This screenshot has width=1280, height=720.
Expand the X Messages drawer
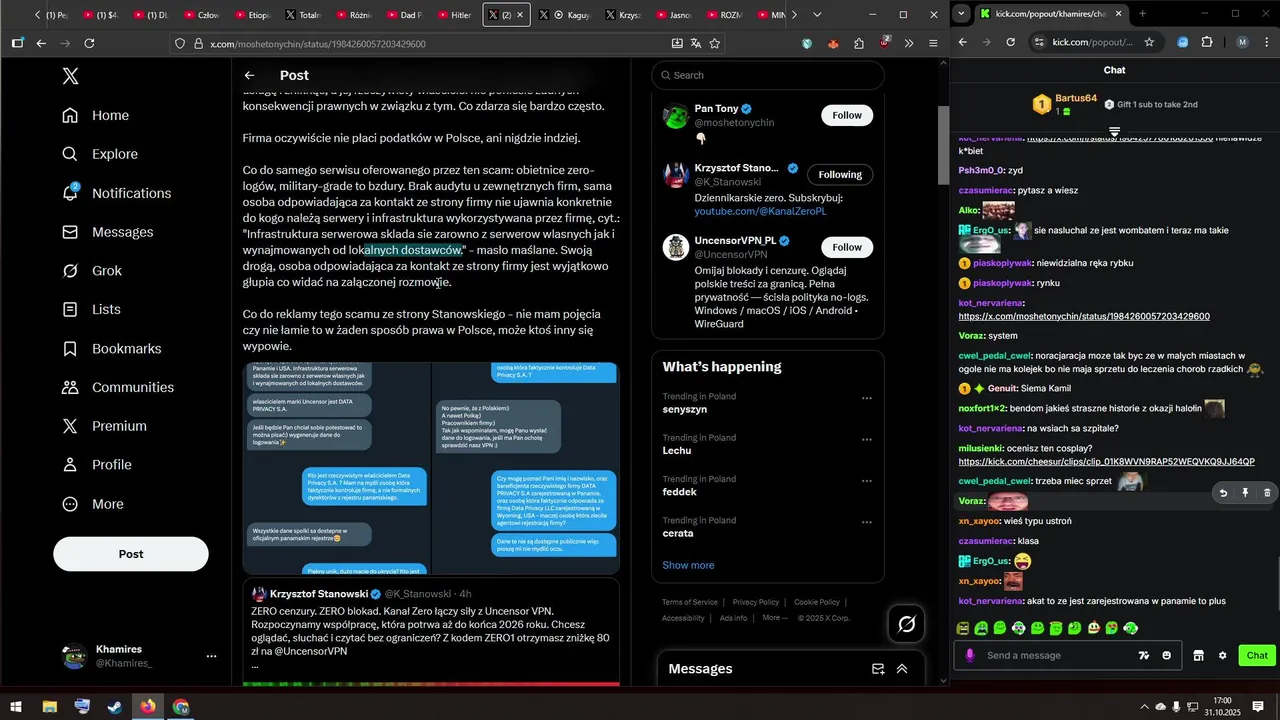tap(902, 669)
